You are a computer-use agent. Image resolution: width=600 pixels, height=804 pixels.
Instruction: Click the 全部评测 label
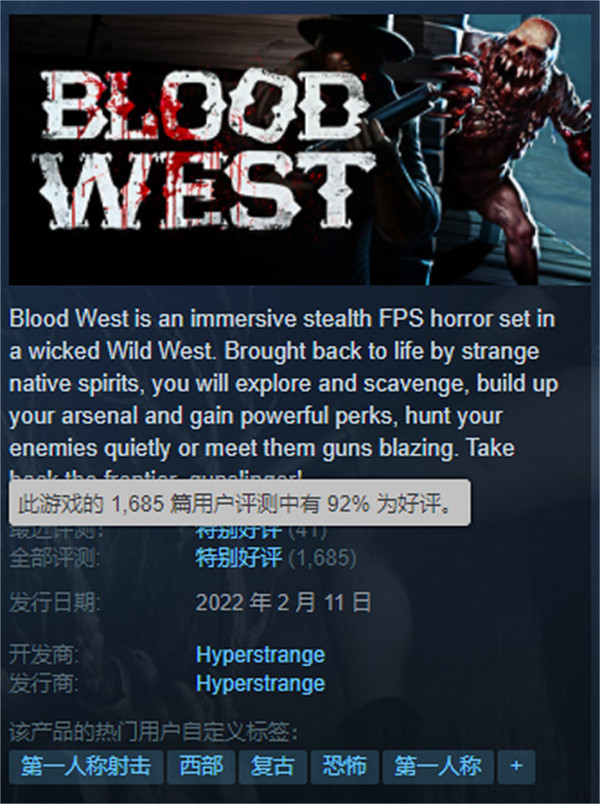(54, 557)
